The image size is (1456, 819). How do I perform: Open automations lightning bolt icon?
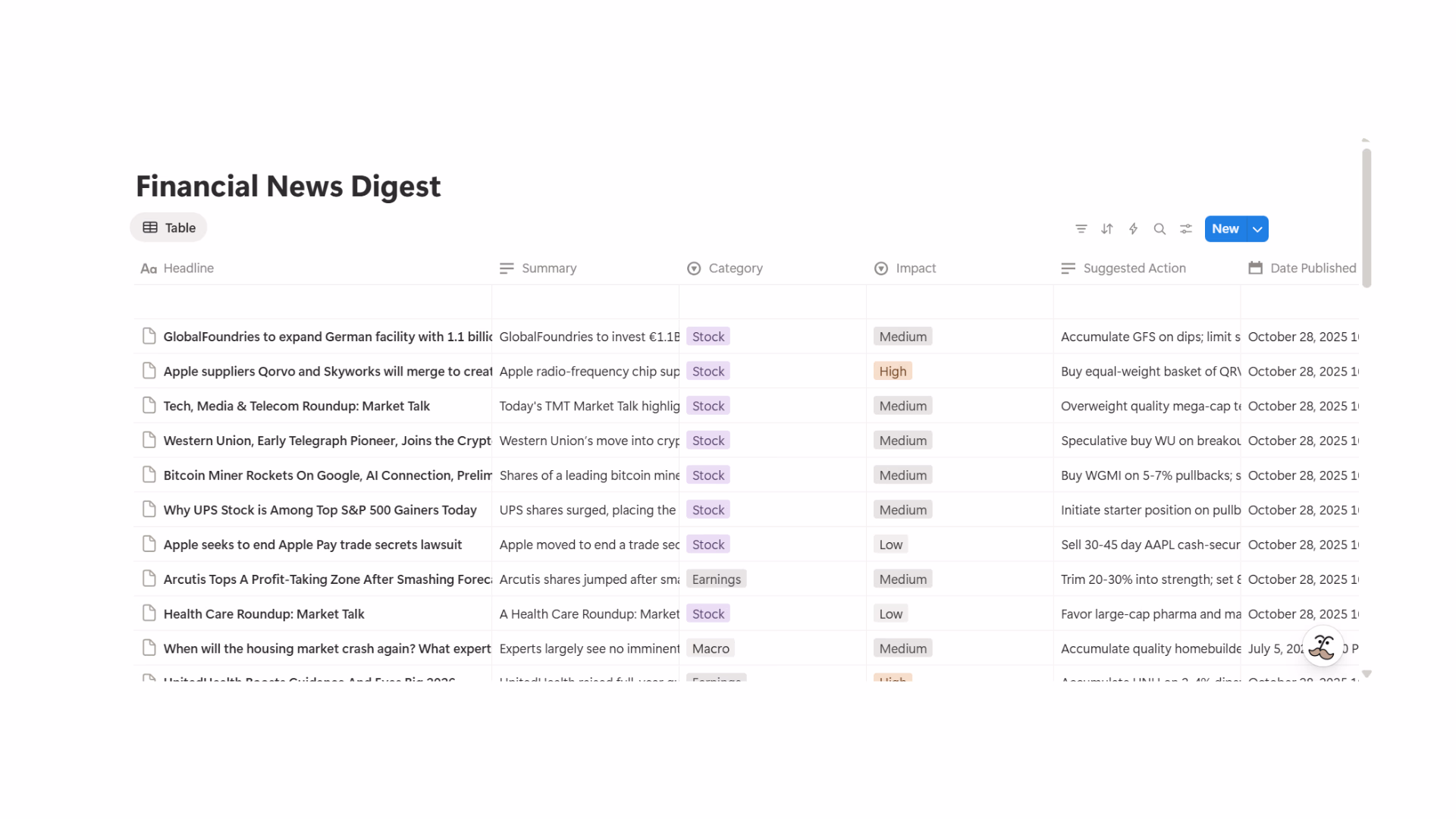(x=1133, y=229)
